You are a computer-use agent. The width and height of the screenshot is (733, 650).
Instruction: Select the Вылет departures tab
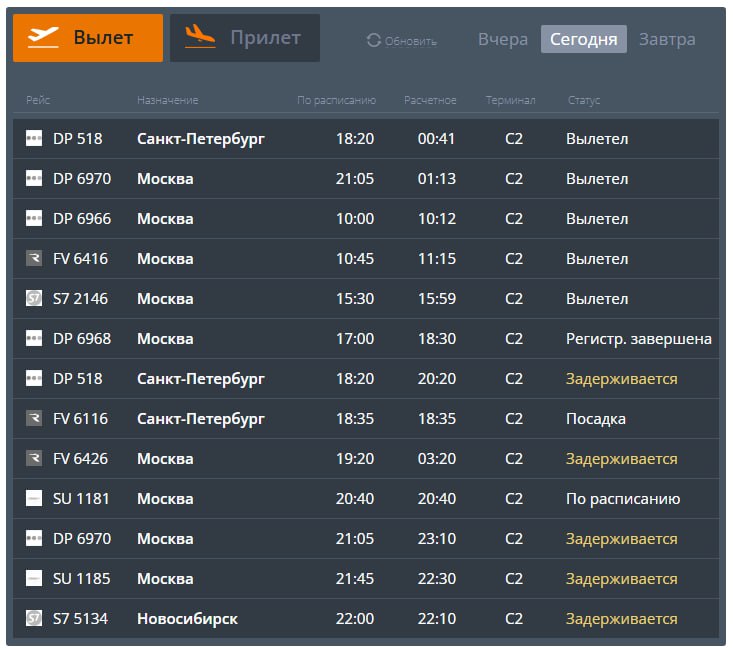coord(88,38)
